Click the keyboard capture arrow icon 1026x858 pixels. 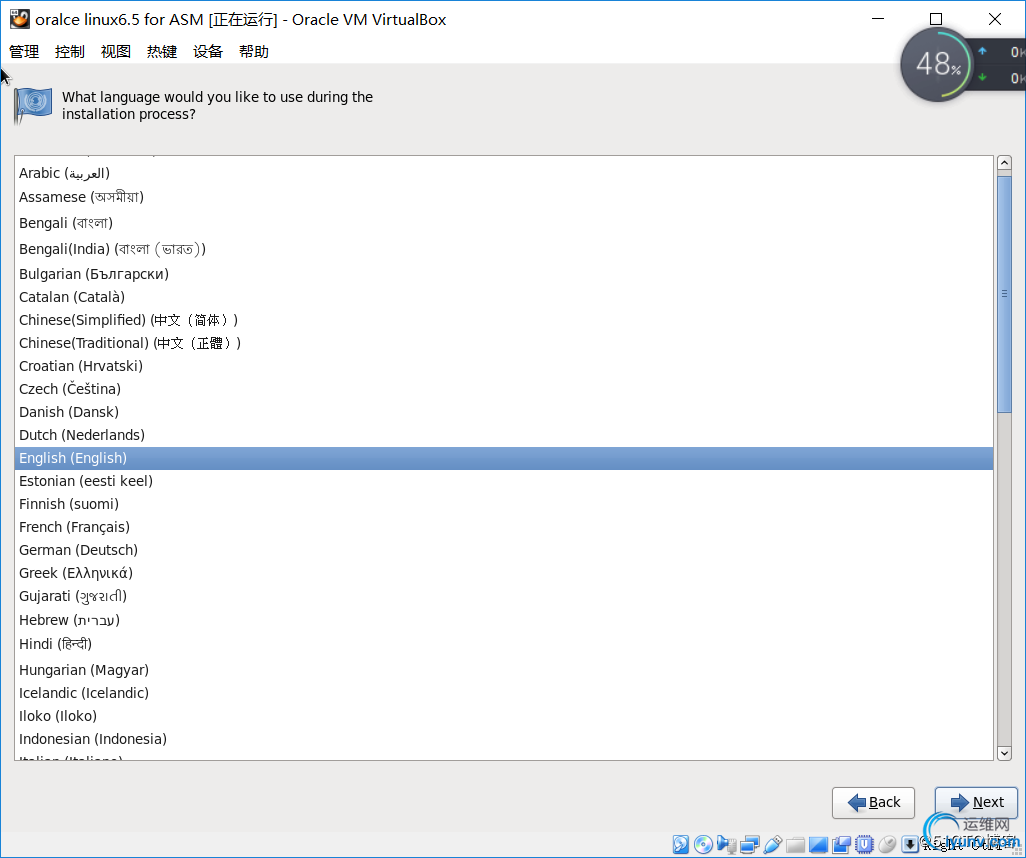click(x=910, y=844)
